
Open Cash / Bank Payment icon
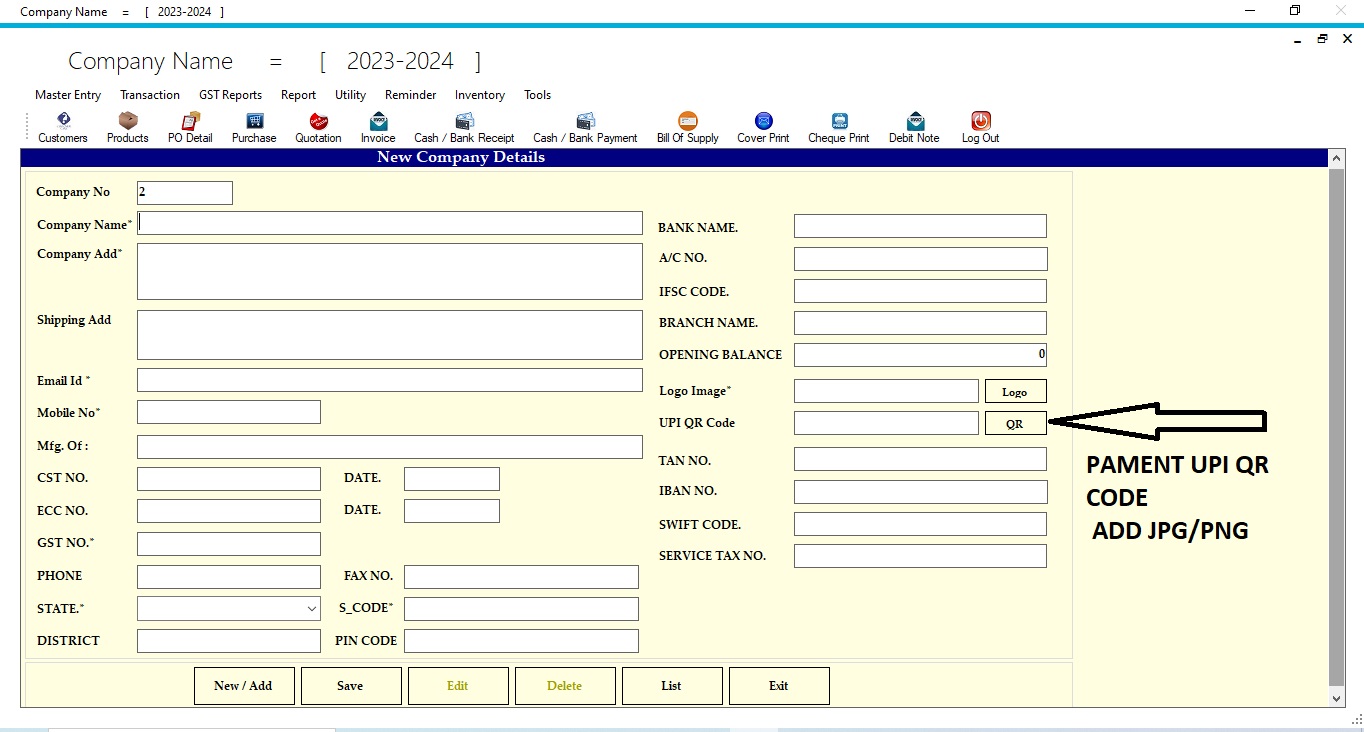click(585, 127)
